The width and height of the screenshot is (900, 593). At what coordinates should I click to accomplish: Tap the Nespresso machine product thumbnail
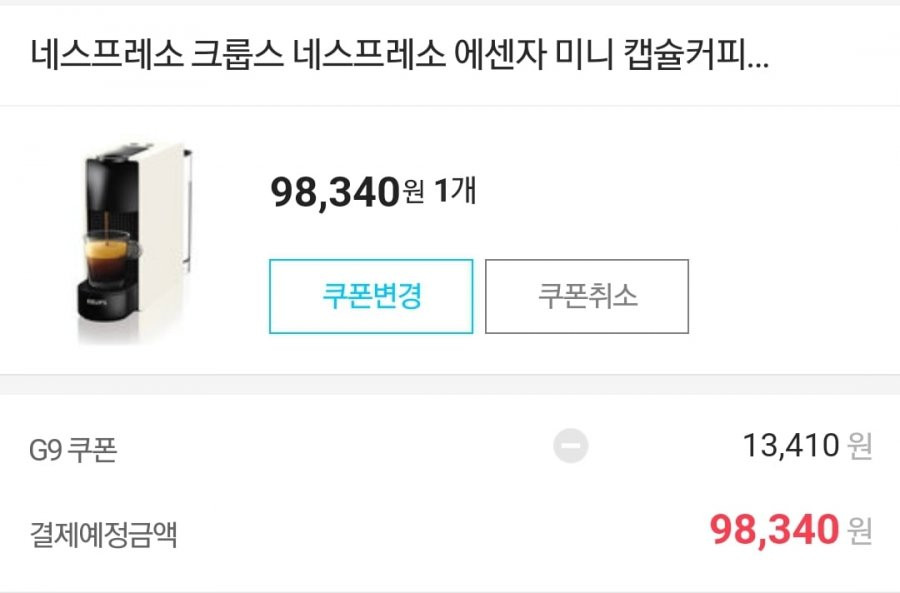pos(135,243)
